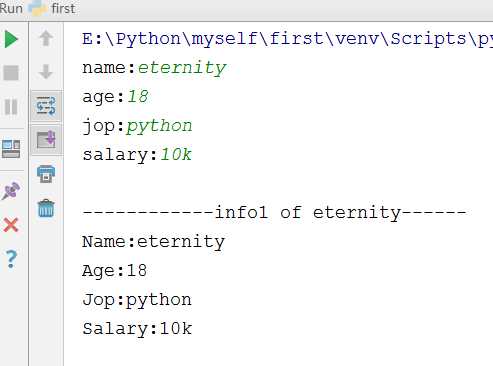Click the Restore layout icon

11,149
